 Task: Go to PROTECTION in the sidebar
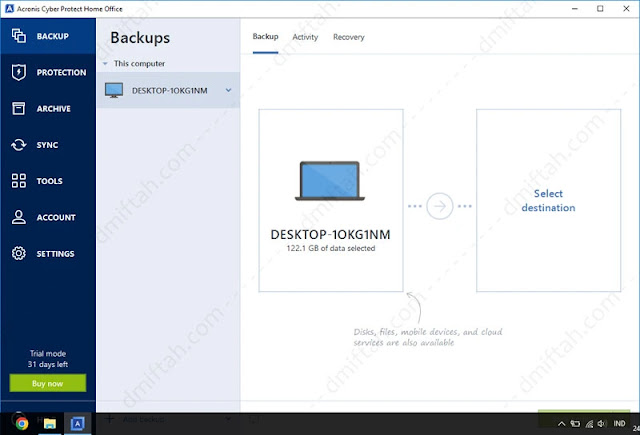coord(62,73)
